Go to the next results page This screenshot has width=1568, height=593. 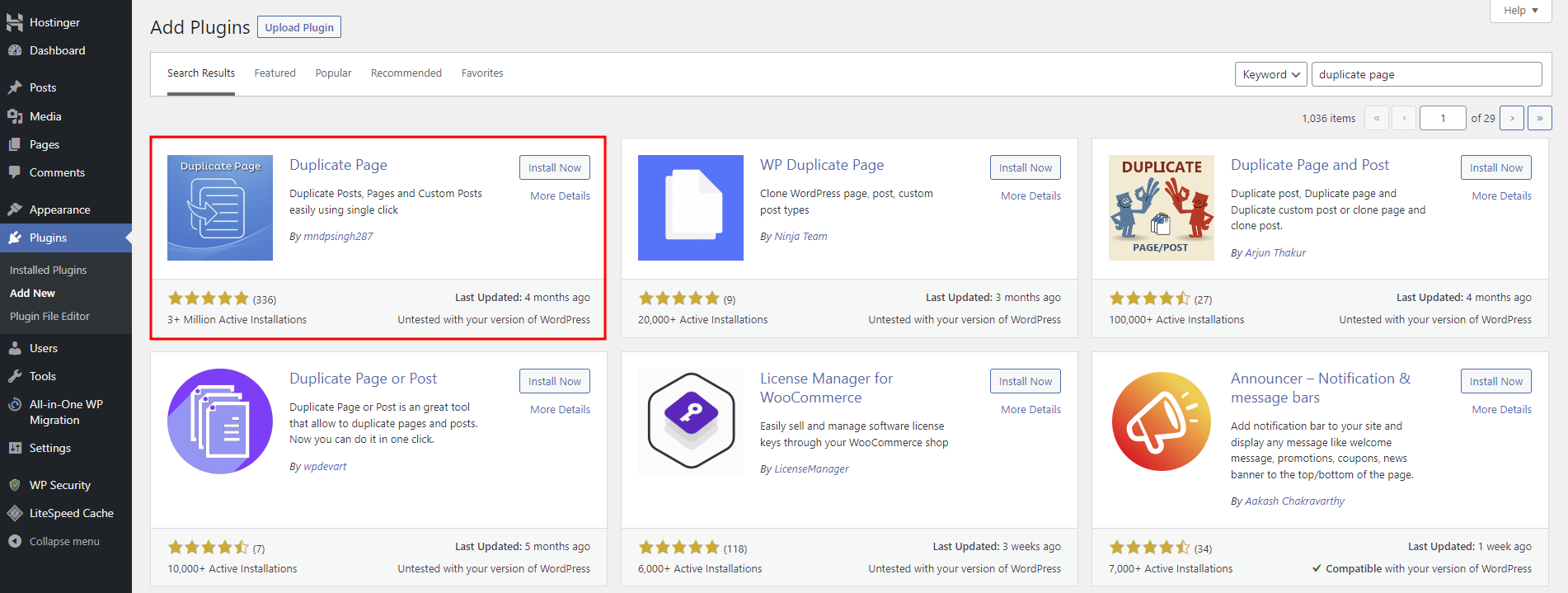(x=1511, y=118)
